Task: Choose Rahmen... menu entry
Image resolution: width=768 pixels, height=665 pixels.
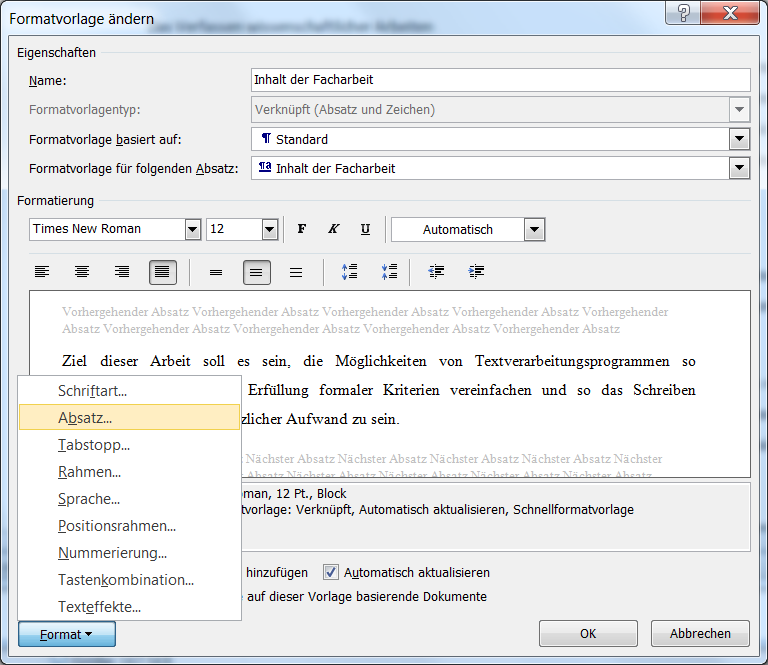Action: [x=129, y=472]
